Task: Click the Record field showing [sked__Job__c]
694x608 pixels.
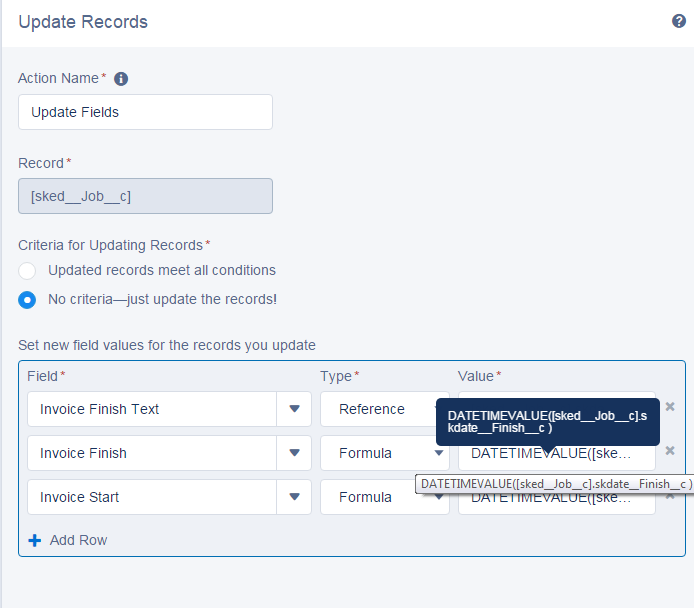Action: pyautogui.click(x=145, y=196)
